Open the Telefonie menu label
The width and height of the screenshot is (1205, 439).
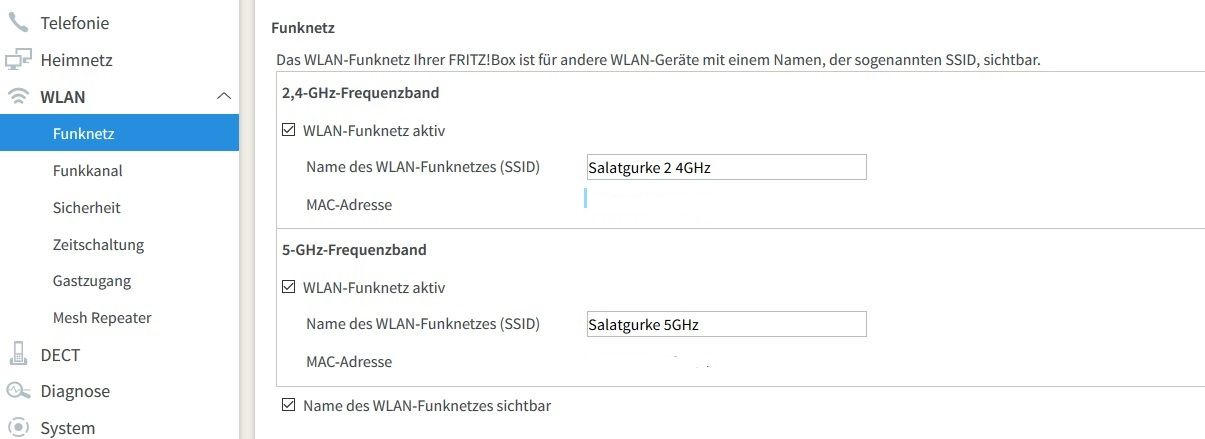pyautogui.click(x=75, y=23)
